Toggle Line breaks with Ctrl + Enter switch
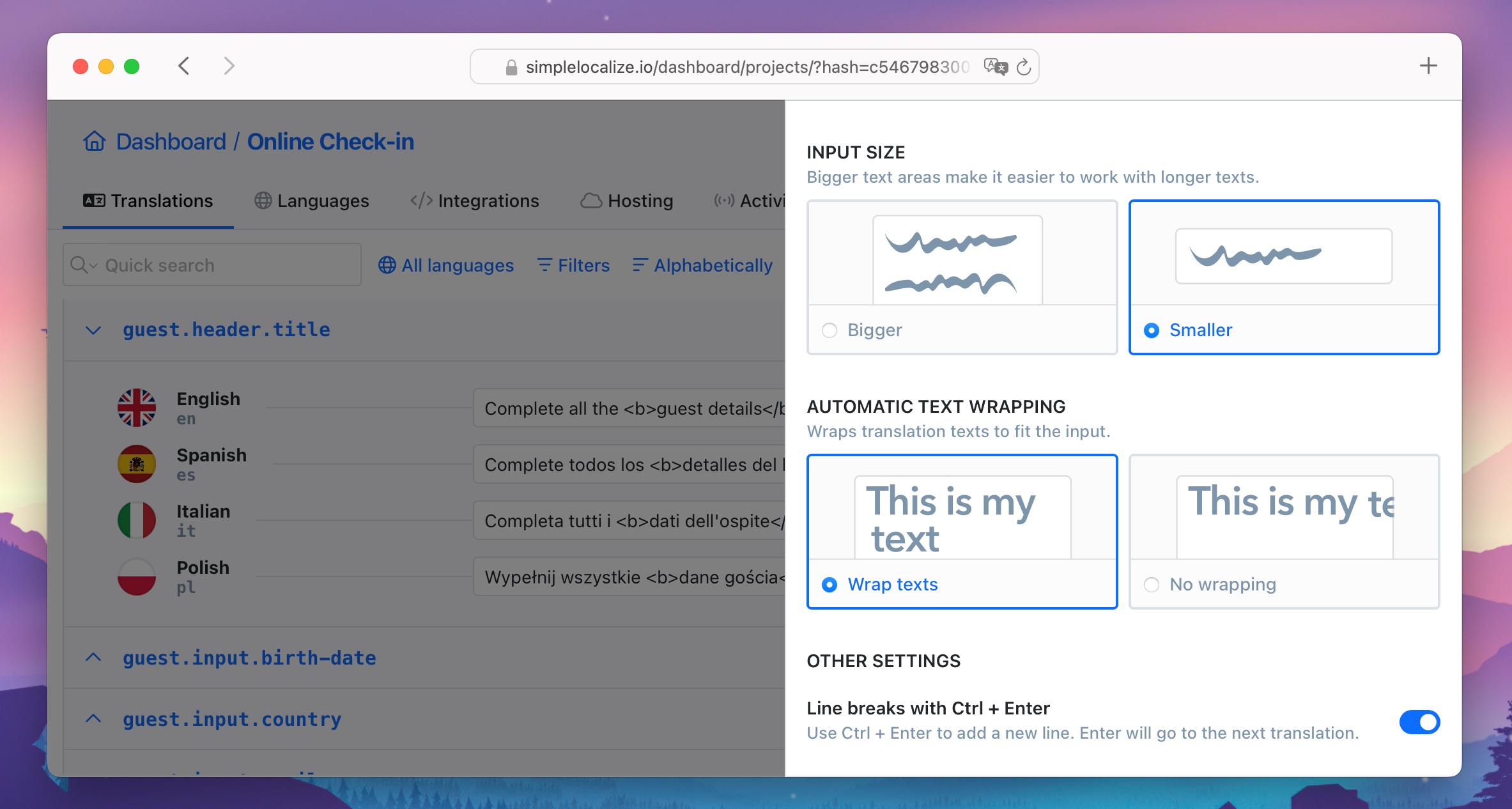Image resolution: width=1512 pixels, height=809 pixels. (x=1419, y=722)
